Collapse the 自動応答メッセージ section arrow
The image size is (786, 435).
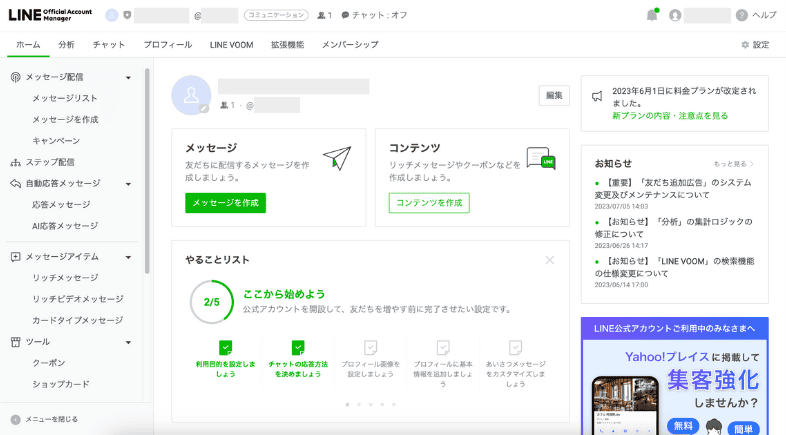128,184
